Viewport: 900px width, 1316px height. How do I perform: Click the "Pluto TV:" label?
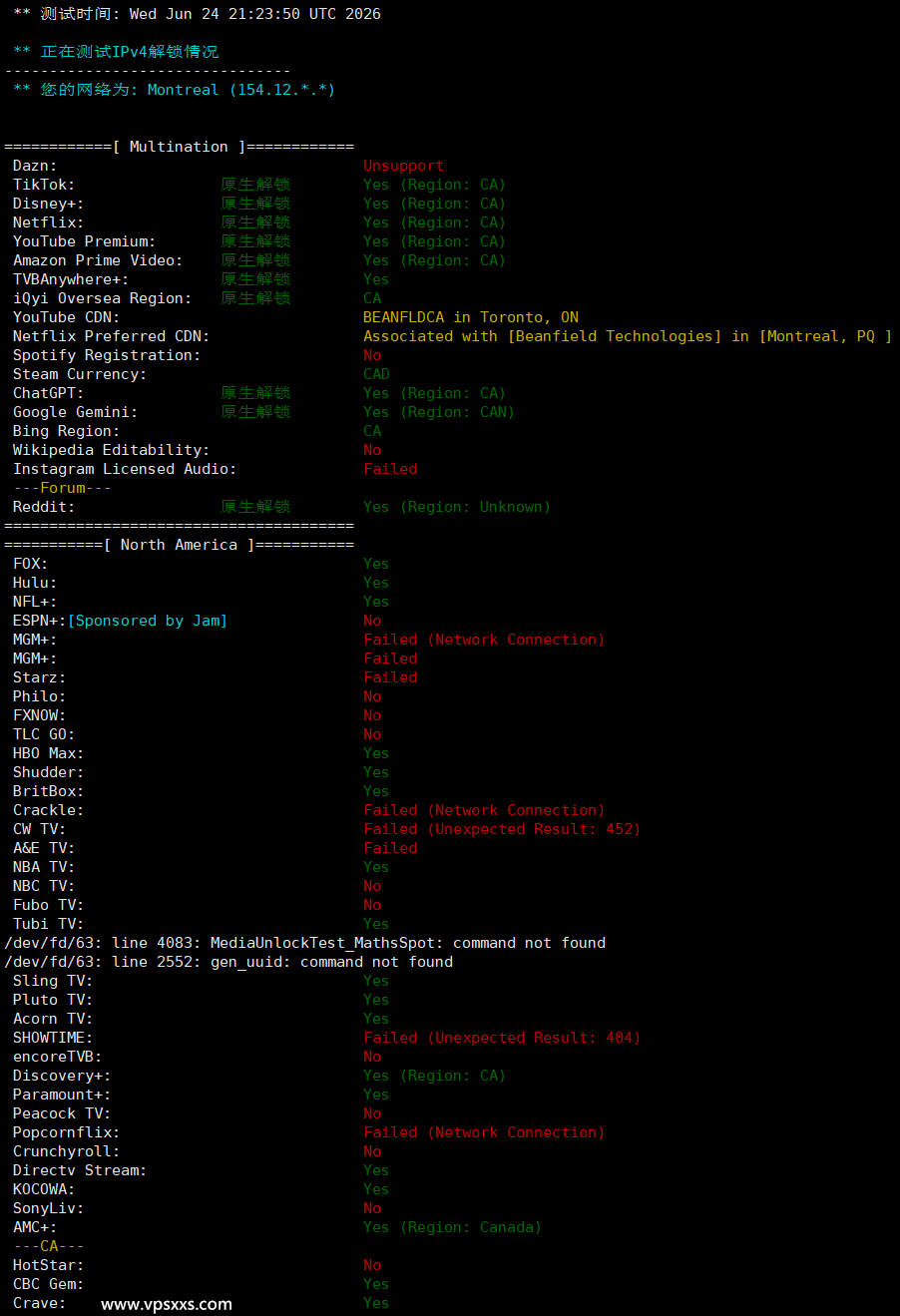[x=53, y=1000]
